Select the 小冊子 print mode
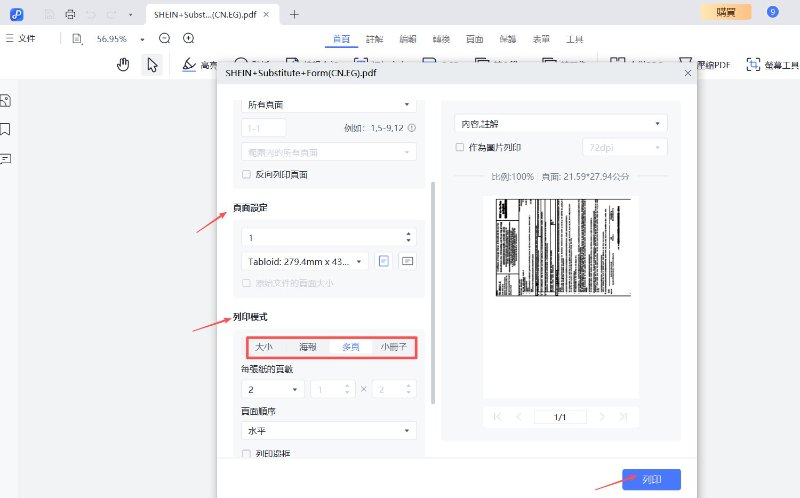This screenshot has width=800, height=498. [393, 347]
